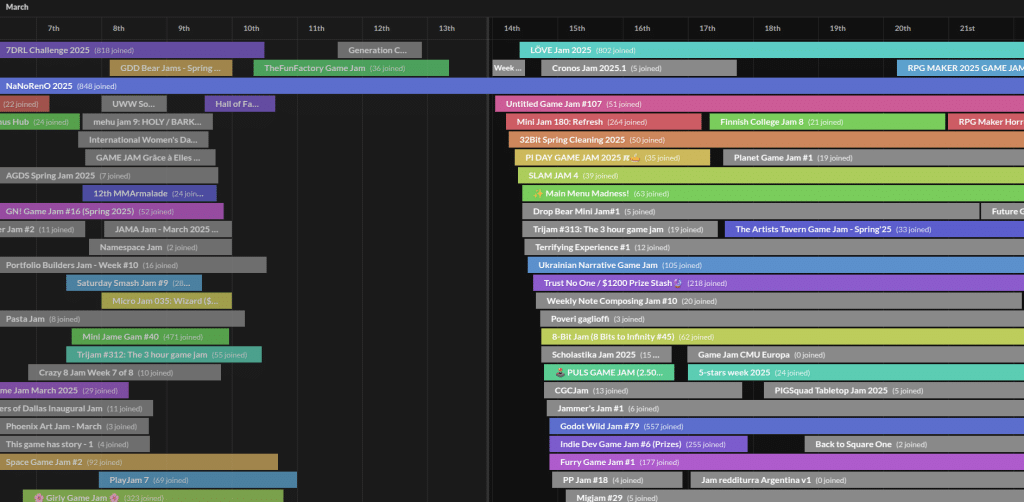The height and width of the screenshot is (502, 1024).
Task: Select Finnish College Jam 8 bar
Action: pos(827,122)
